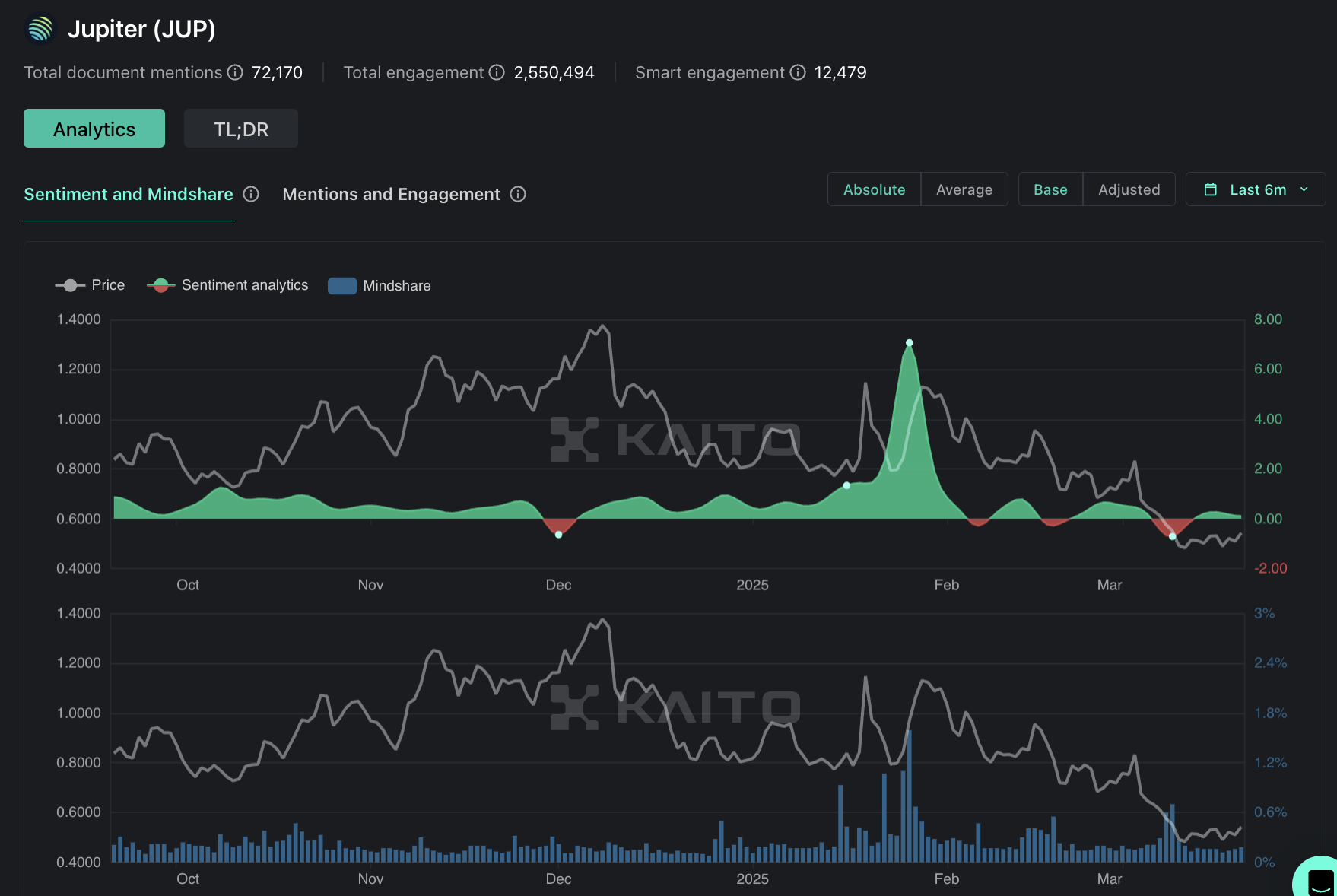Click the 2025 label on the mindshare chart
Viewport: 1337px width, 896px height.
(752, 879)
